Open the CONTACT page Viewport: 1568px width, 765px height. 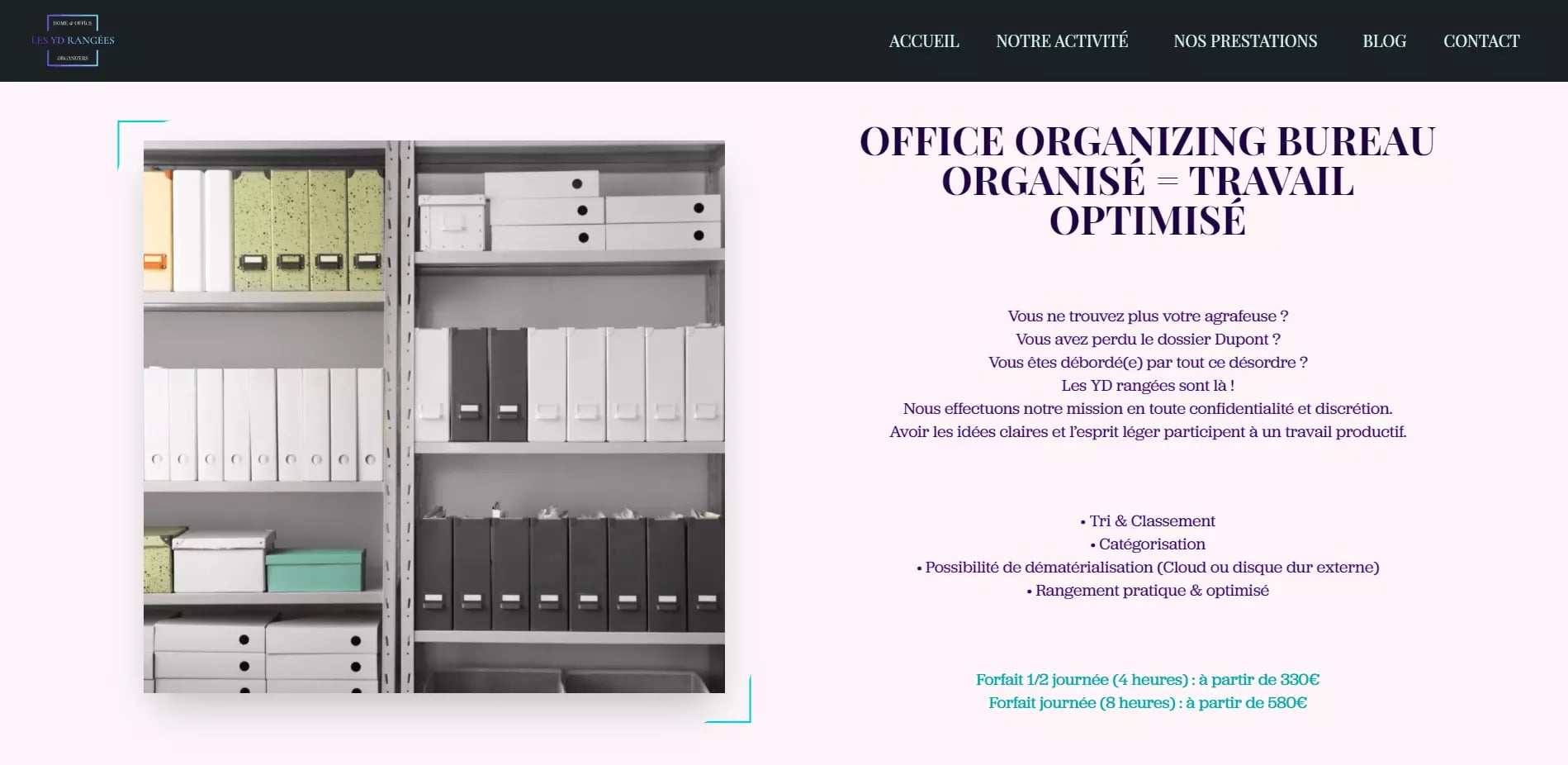point(1480,41)
